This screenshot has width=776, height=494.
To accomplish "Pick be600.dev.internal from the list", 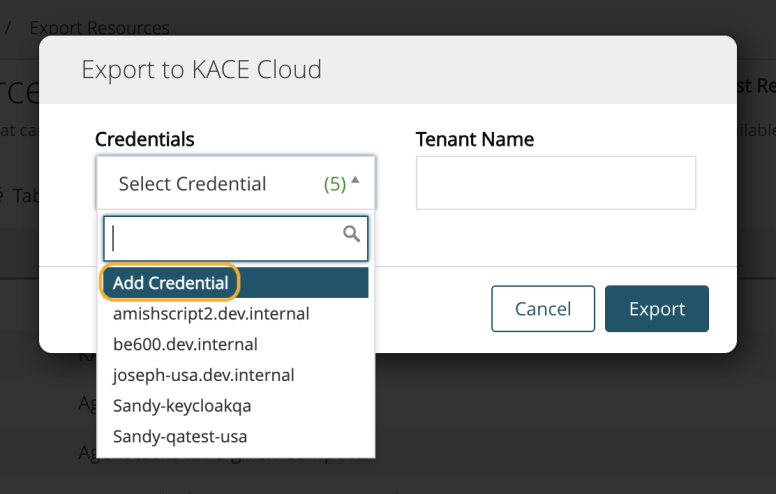I will [x=185, y=344].
